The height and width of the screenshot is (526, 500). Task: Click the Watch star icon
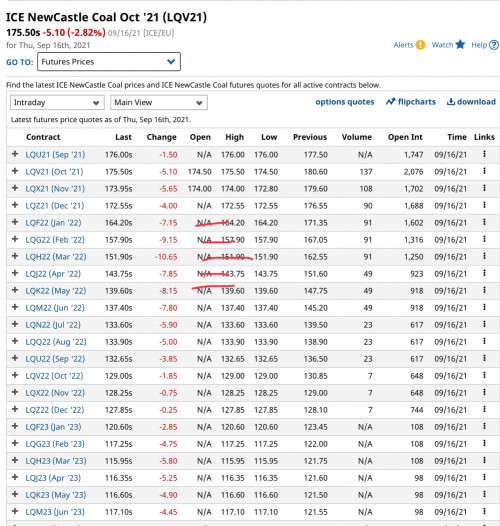click(460, 44)
